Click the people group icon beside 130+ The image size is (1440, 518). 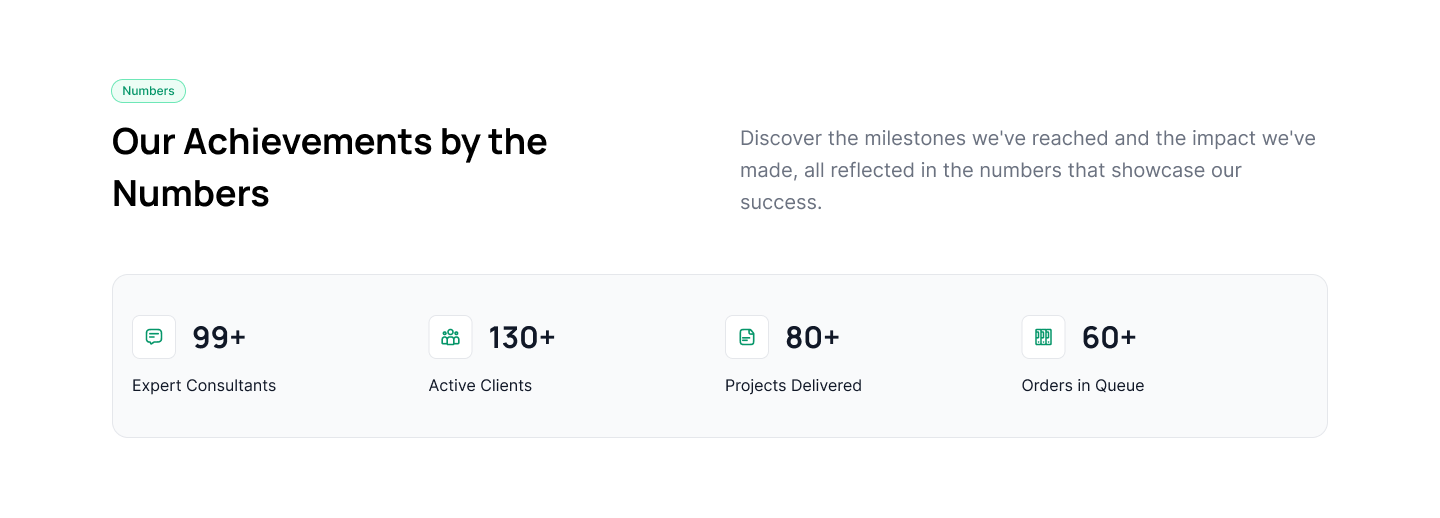click(450, 337)
